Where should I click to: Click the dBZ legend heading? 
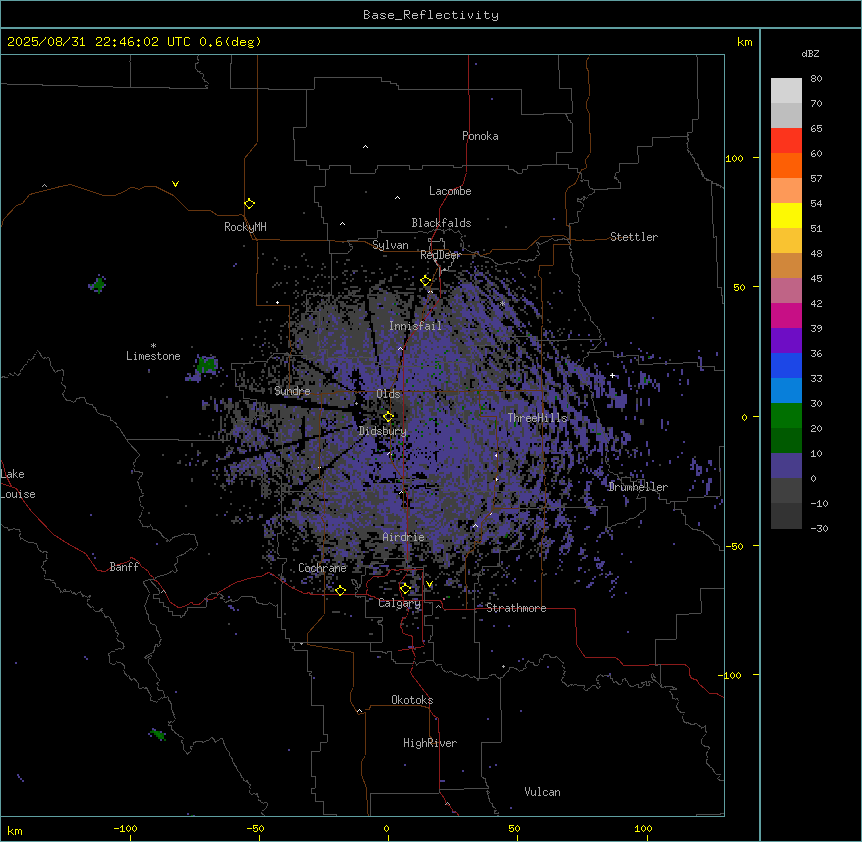pos(810,54)
